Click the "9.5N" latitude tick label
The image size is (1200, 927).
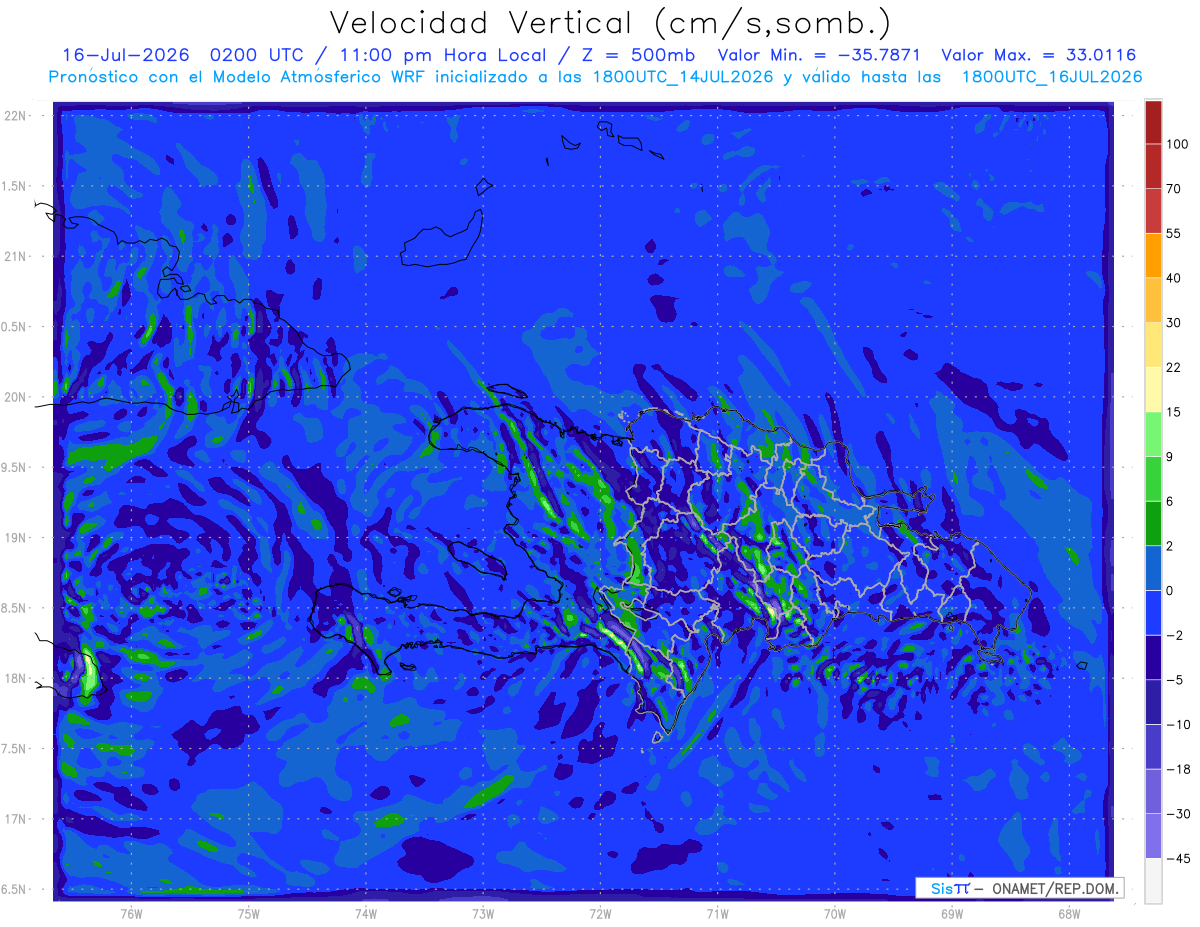[14, 467]
